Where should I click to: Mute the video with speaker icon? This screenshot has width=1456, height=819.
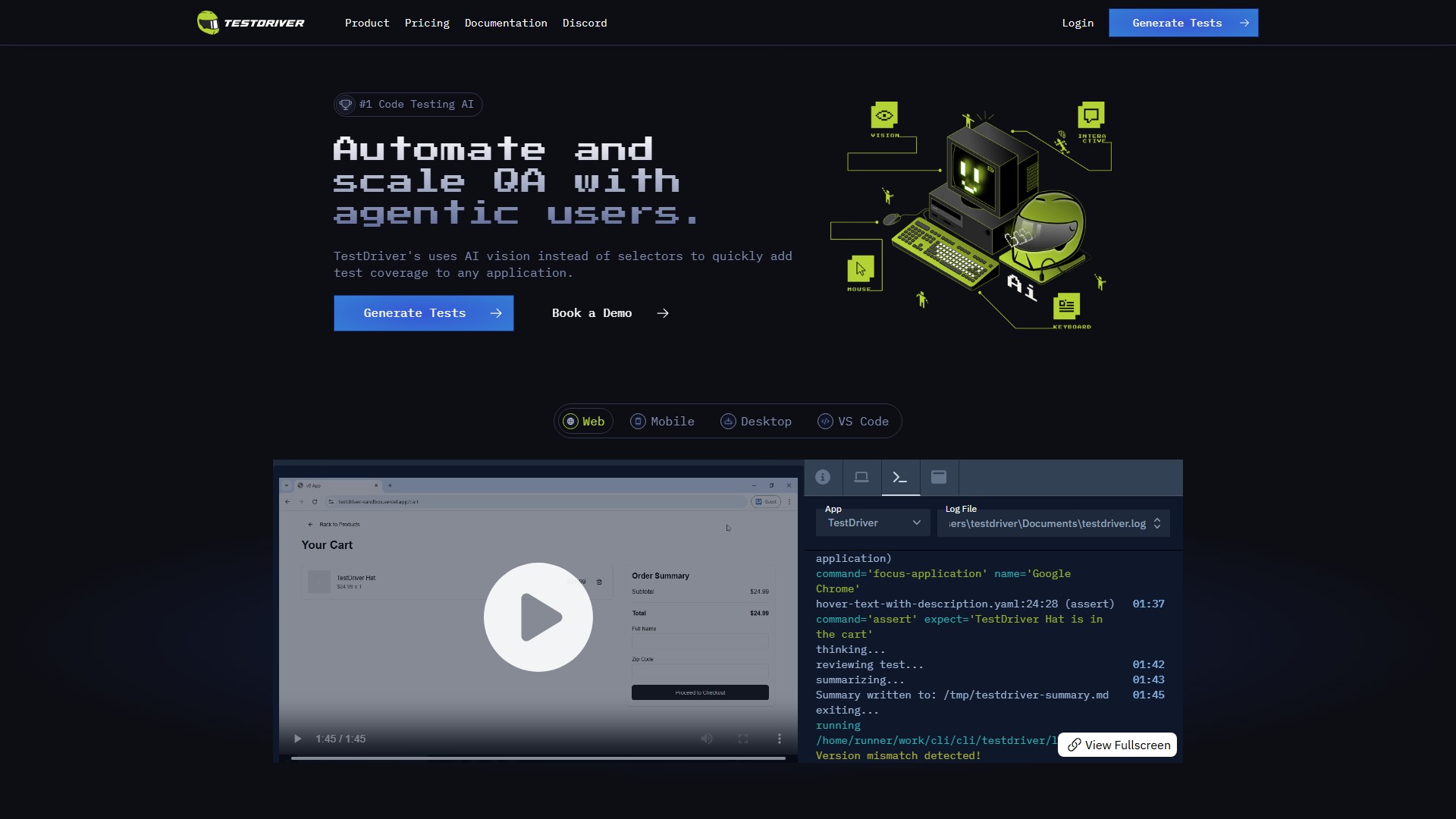click(x=707, y=739)
